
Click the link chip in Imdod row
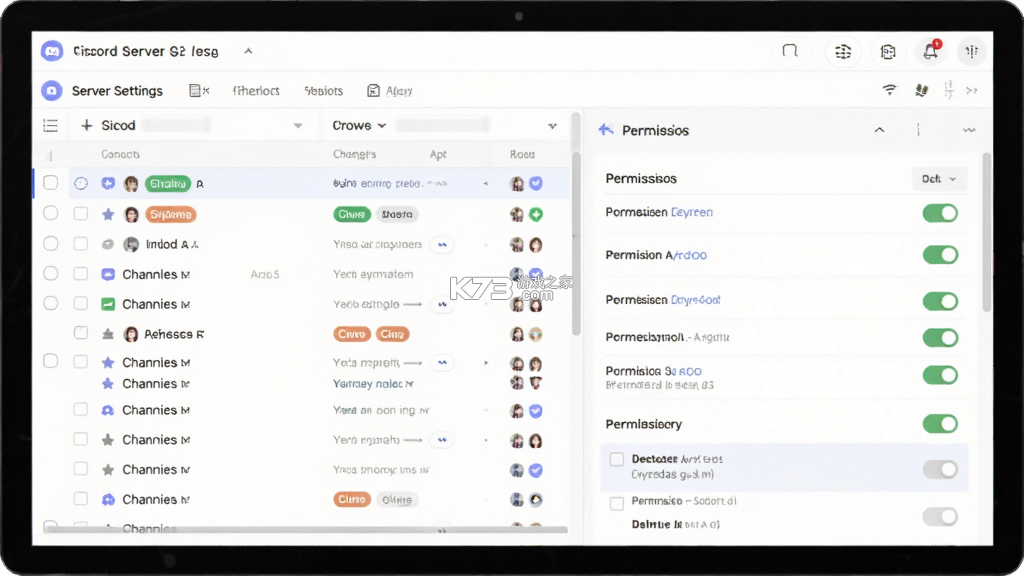pos(442,244)
